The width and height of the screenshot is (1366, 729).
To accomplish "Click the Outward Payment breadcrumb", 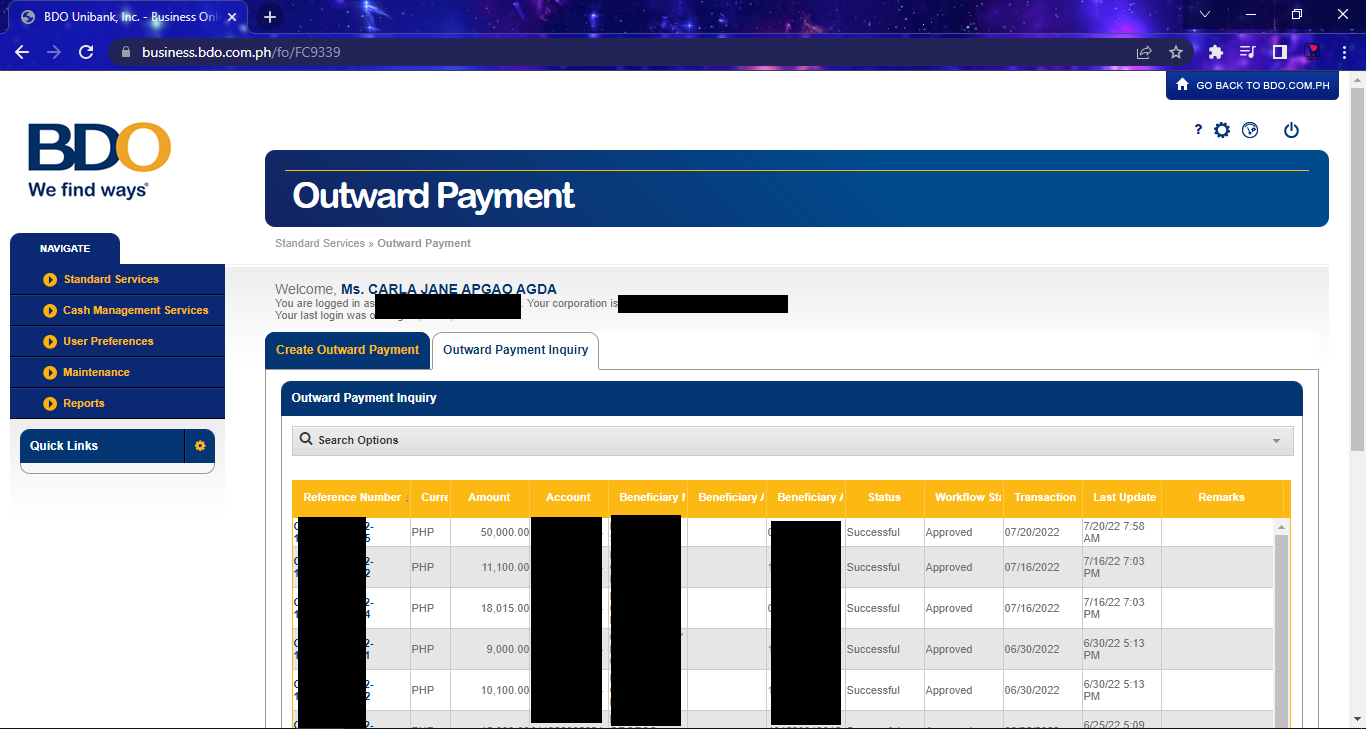I will (424, 243).
